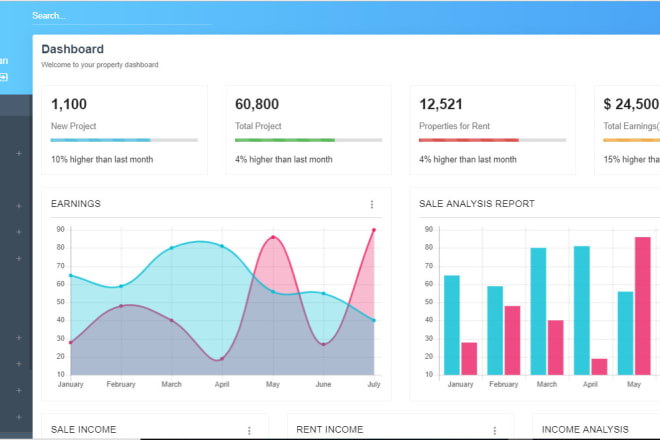Click the $ 24,500 earnings value
Image resolution: width=660 pixels, height=440 pixels.
click(x=631, y=104)
